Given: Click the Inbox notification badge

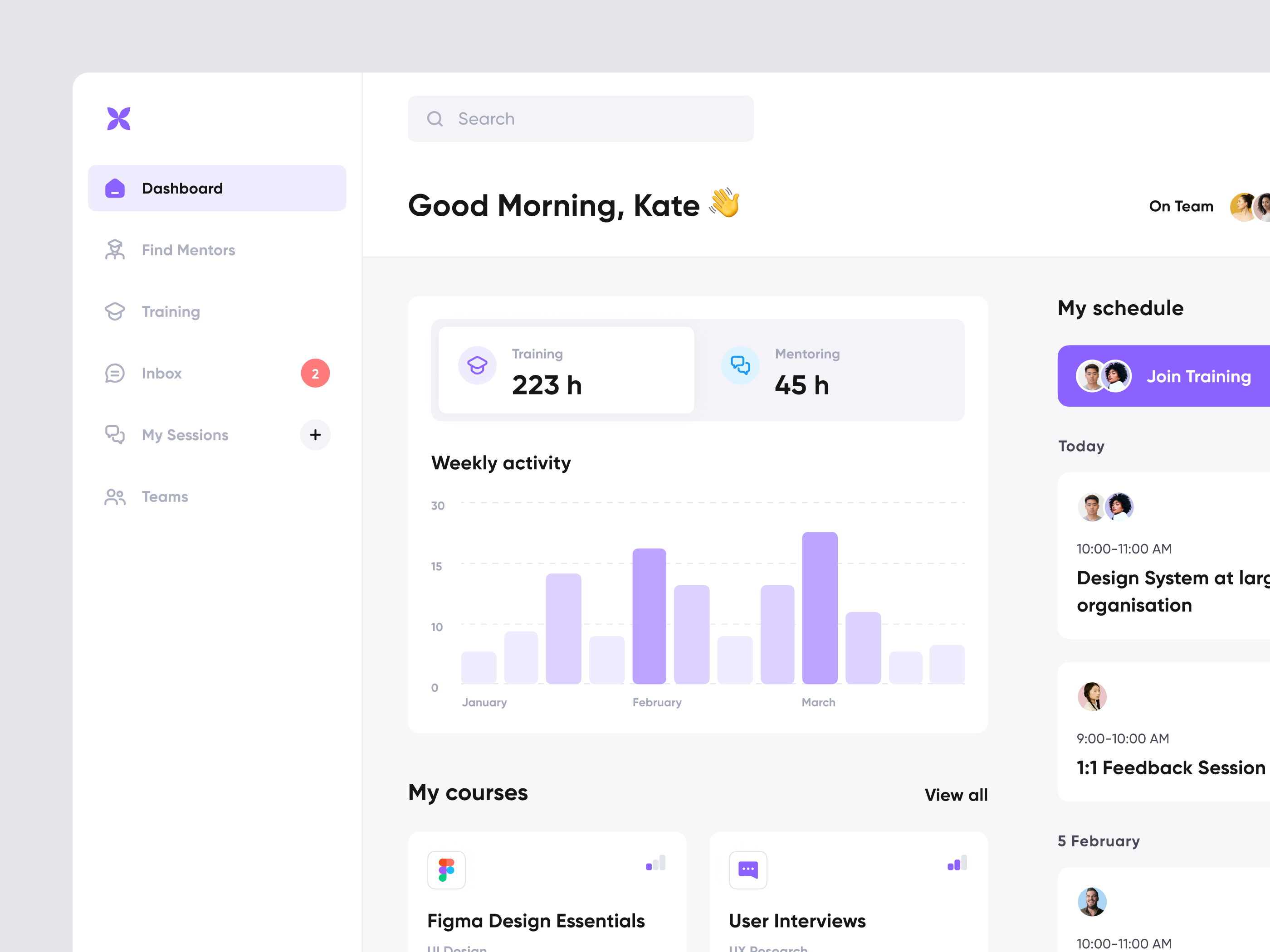Looking at the screenshot, I should [315, 373].
